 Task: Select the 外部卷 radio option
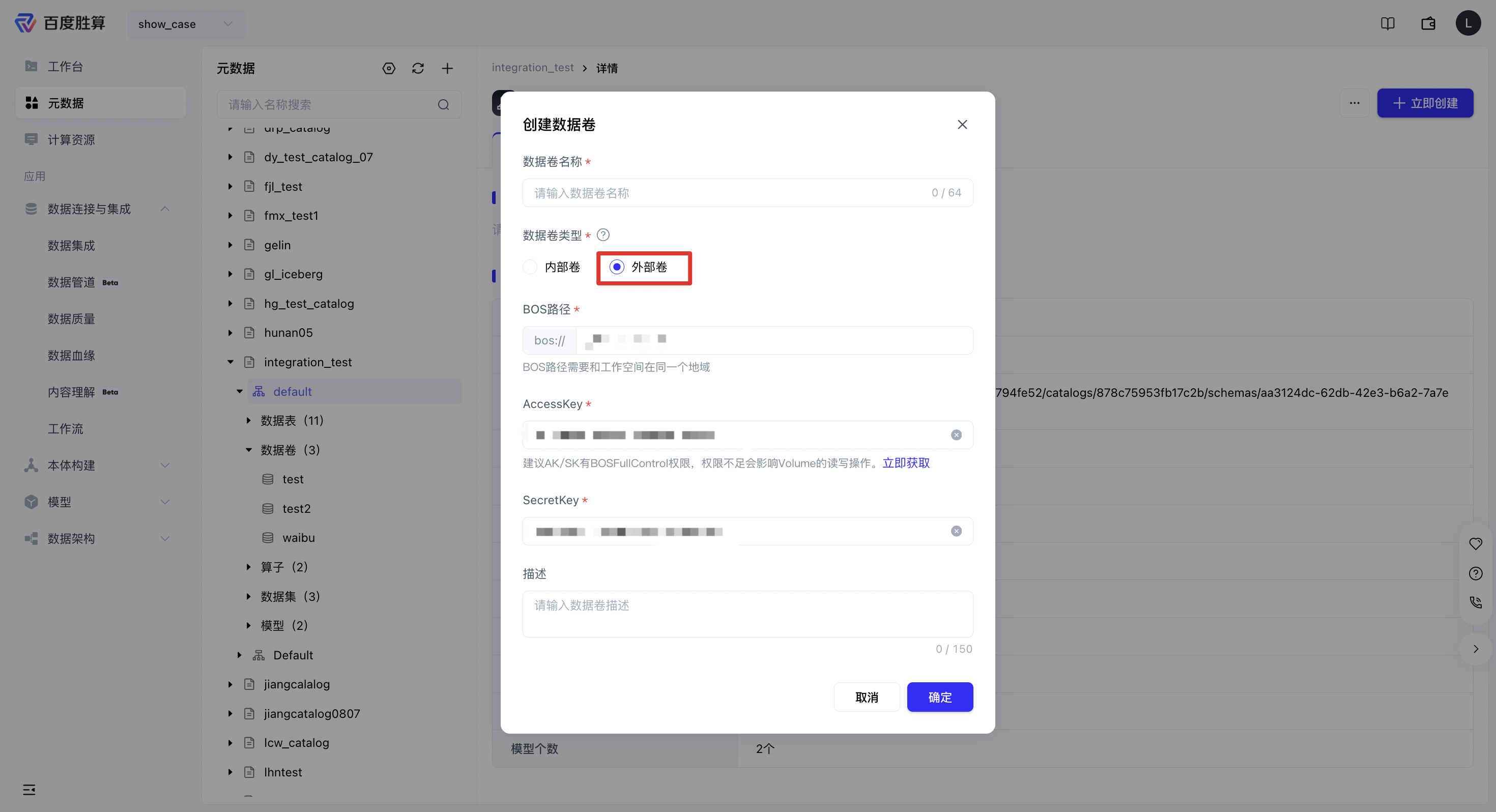[x=639, y=267]
